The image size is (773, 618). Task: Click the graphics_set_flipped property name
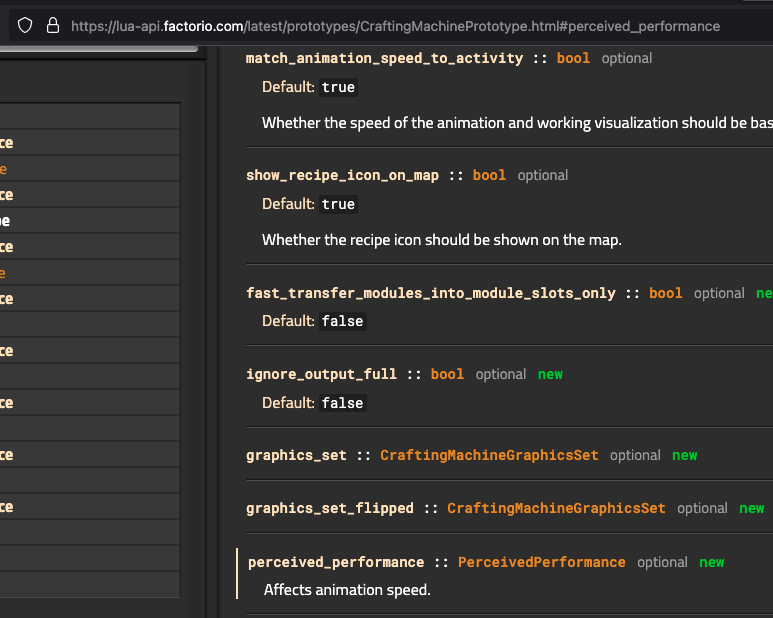coord(329,508)
